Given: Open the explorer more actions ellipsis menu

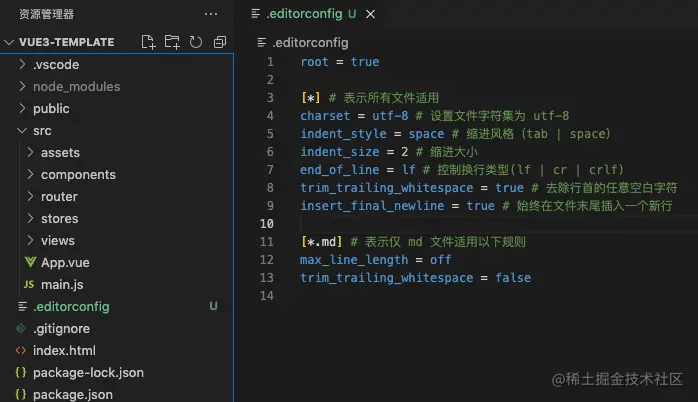Looking at the screenshot, I should (211, 14).
